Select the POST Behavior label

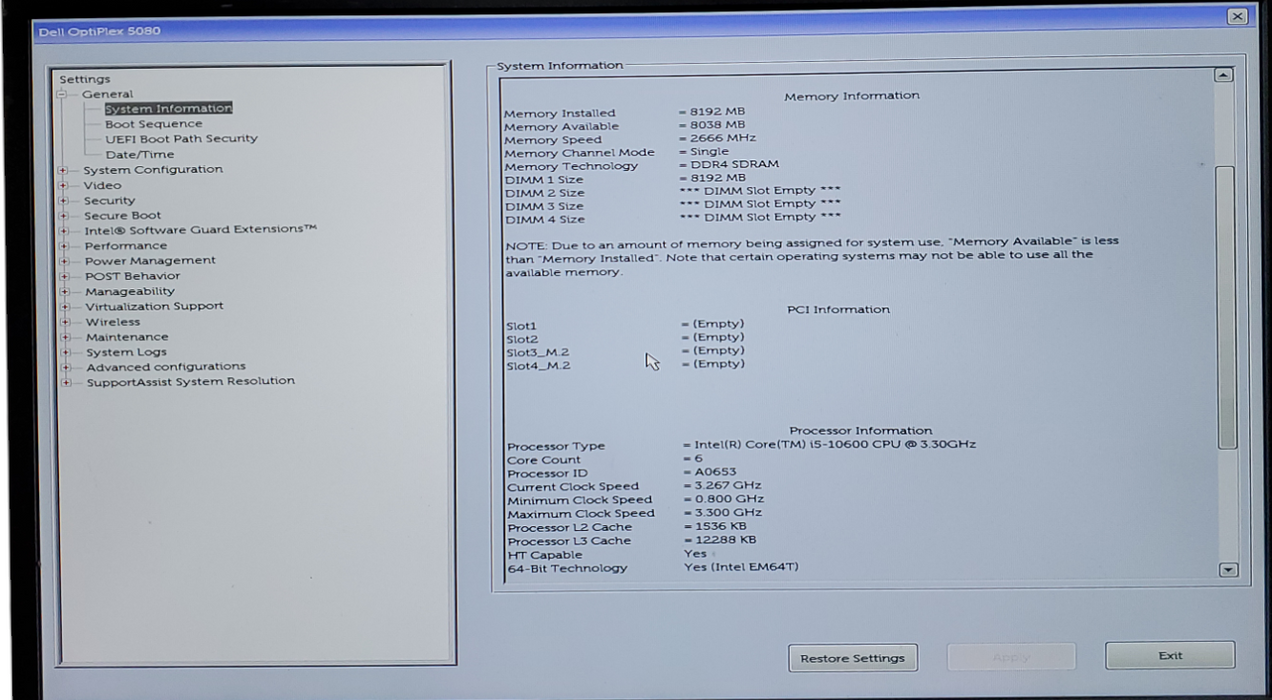pyautogui.click(x=132, y=276)
